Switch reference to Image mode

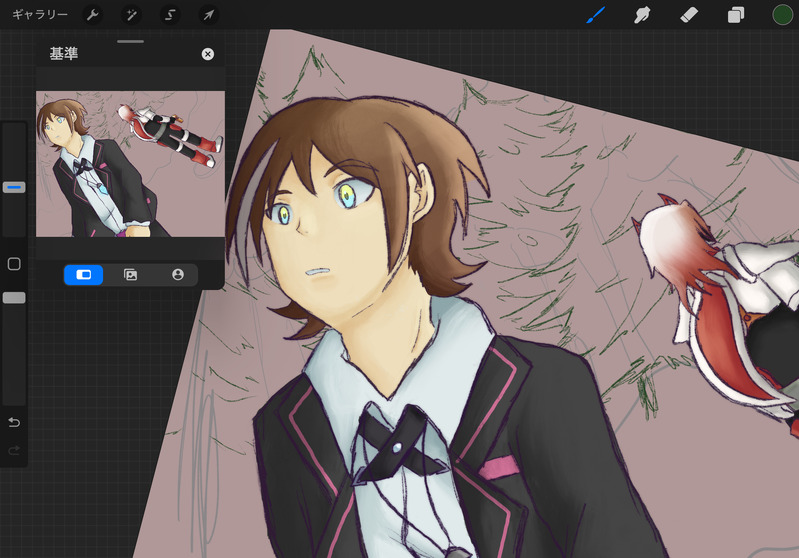point(130,275)
